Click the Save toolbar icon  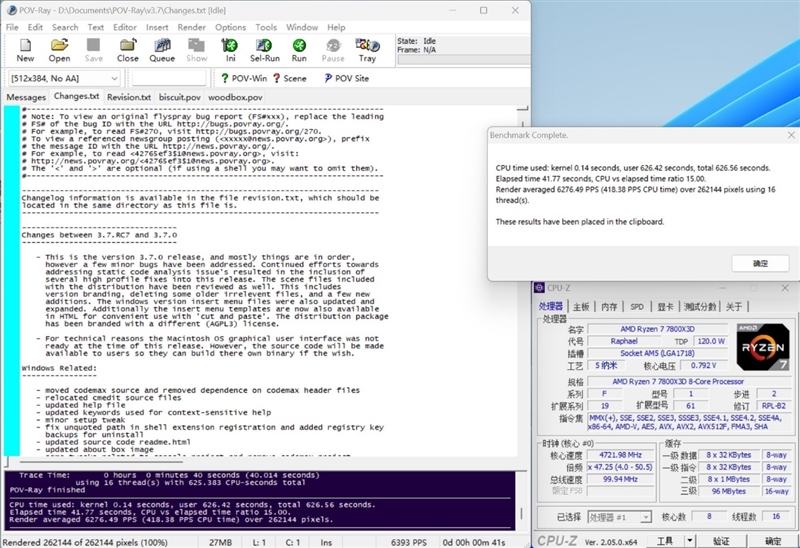93,50
